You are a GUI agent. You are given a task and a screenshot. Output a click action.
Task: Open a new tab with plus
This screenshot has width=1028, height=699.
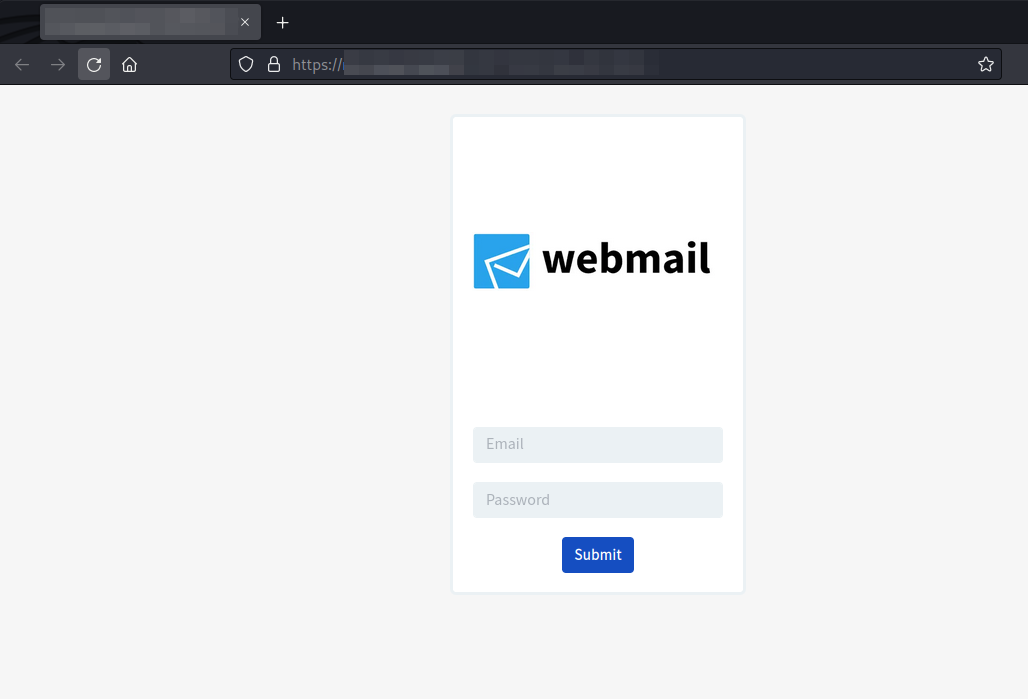pos(283,23)
